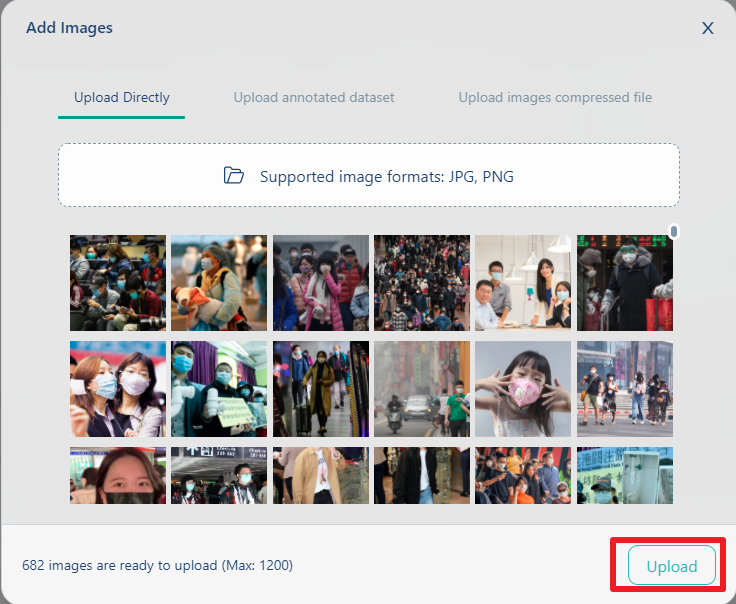The width and height of the screenshot is (736, 604).
Task: Select thumbnail of traveler with suitcase
Action: 321,389
